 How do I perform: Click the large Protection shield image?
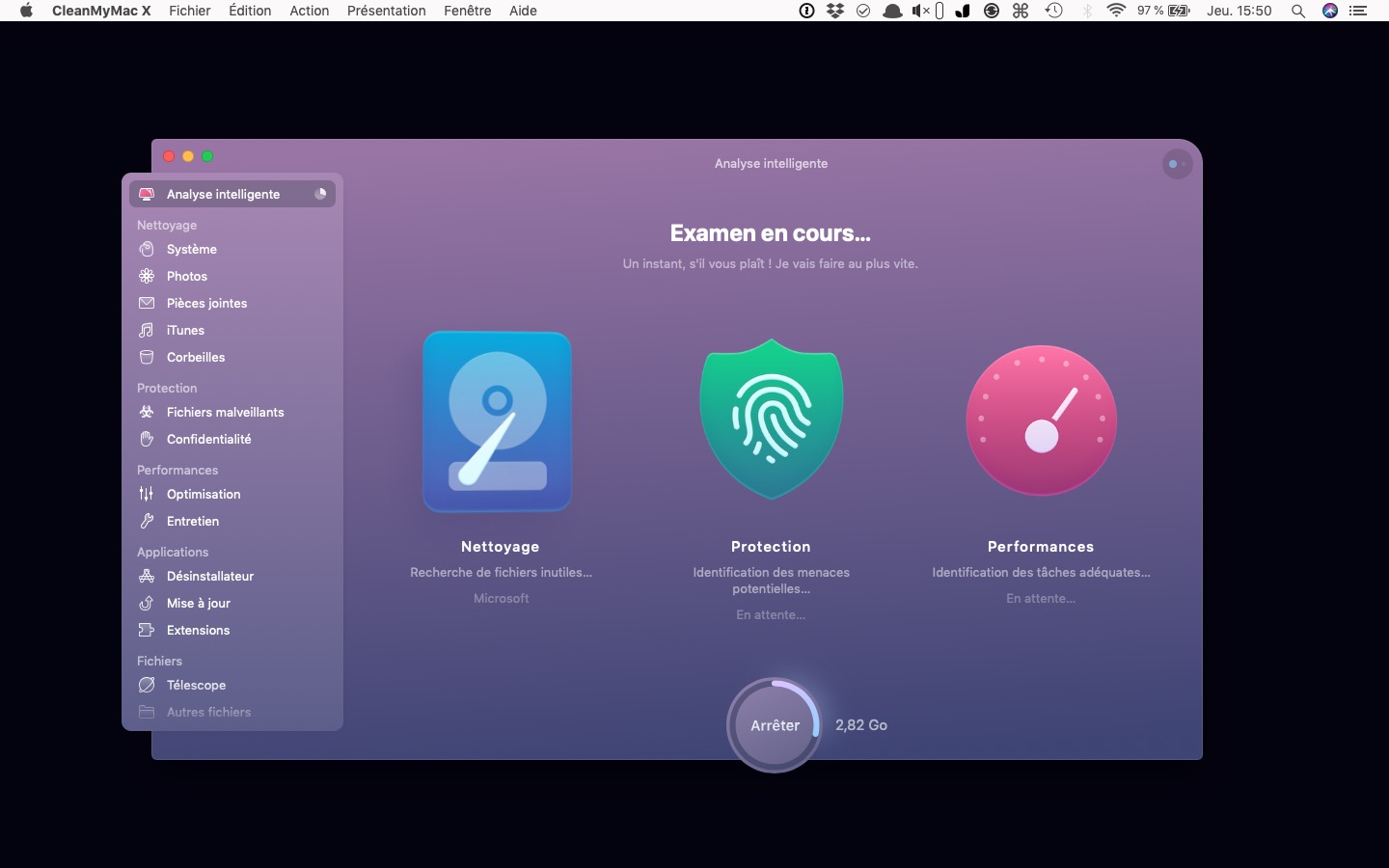(771, 420)
